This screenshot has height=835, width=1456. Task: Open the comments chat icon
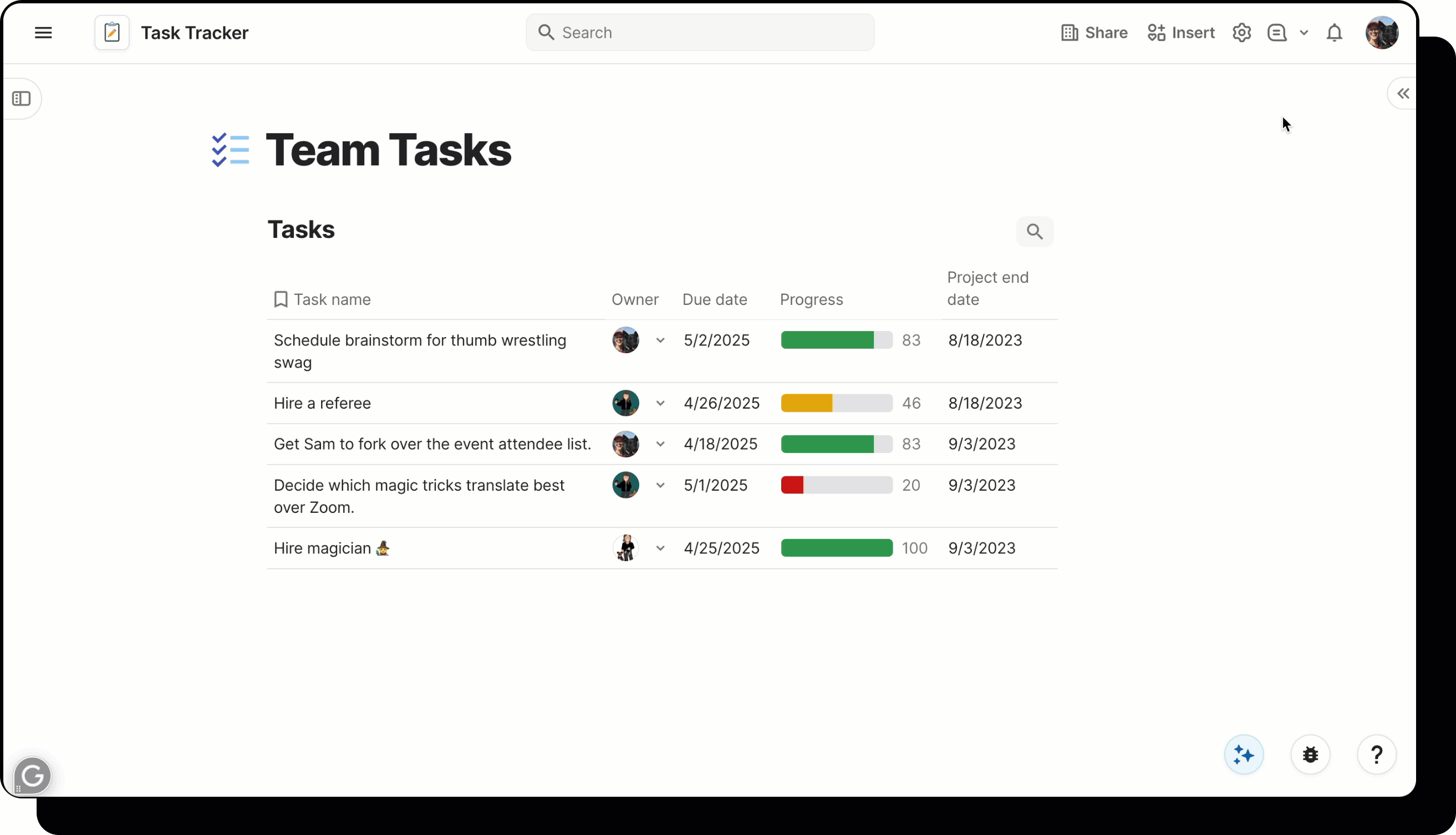coord(1276,33)
